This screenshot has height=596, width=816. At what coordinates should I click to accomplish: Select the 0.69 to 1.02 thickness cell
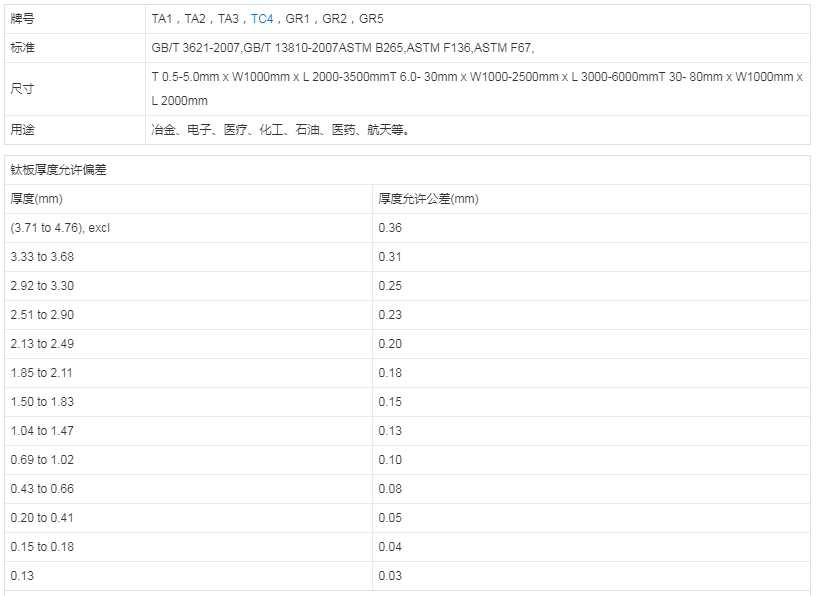42,460
